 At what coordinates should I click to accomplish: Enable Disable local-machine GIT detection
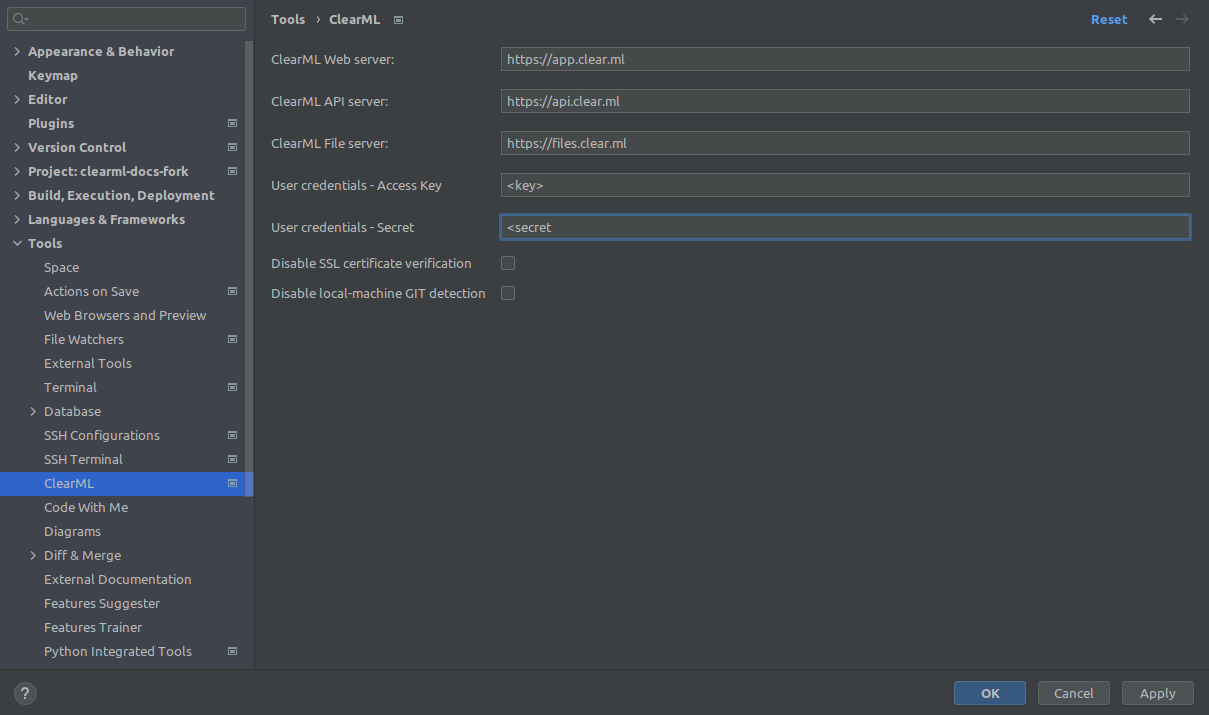(x=508, y=292)
